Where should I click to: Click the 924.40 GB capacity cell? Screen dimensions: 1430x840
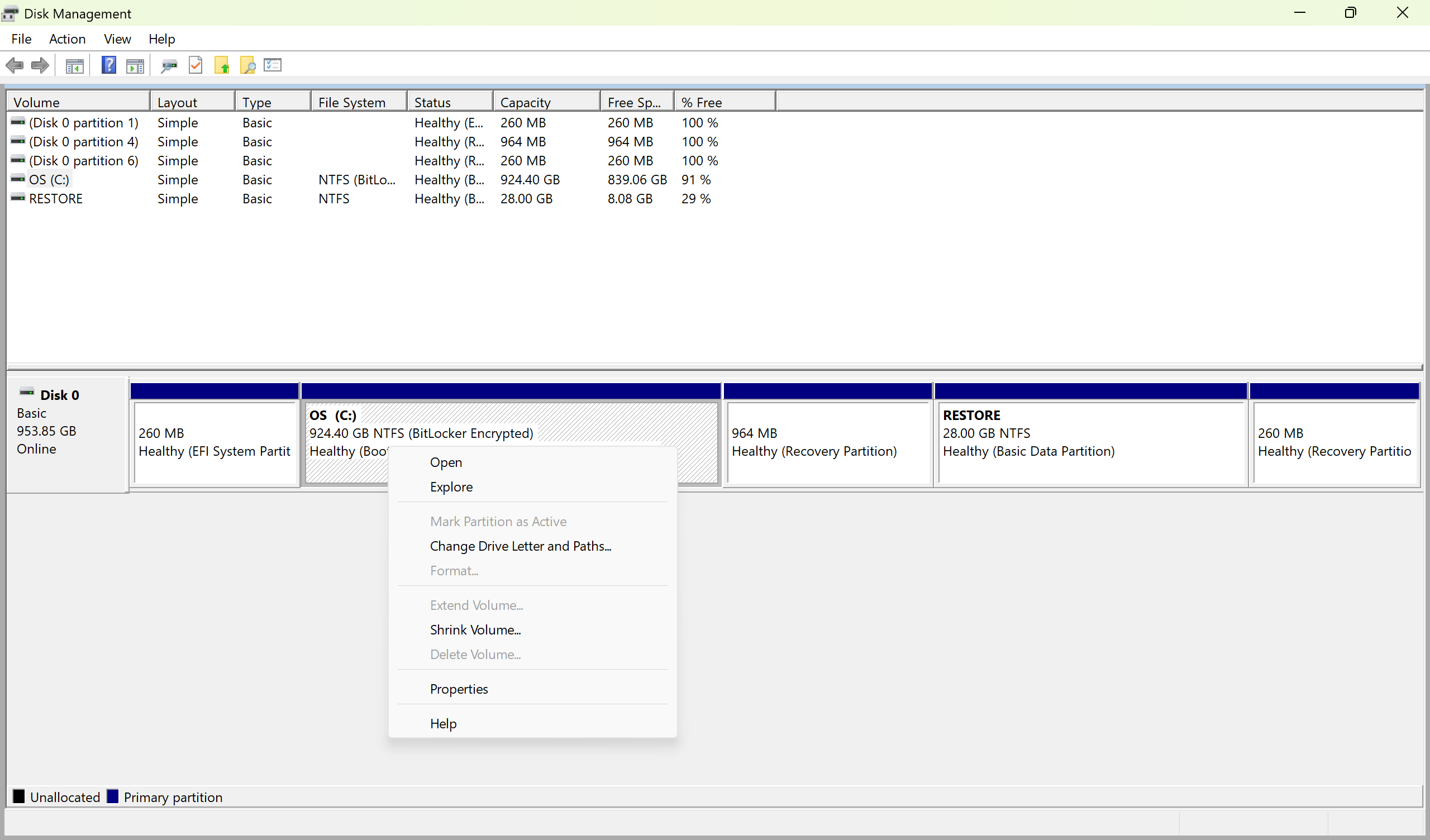point(530,180)
